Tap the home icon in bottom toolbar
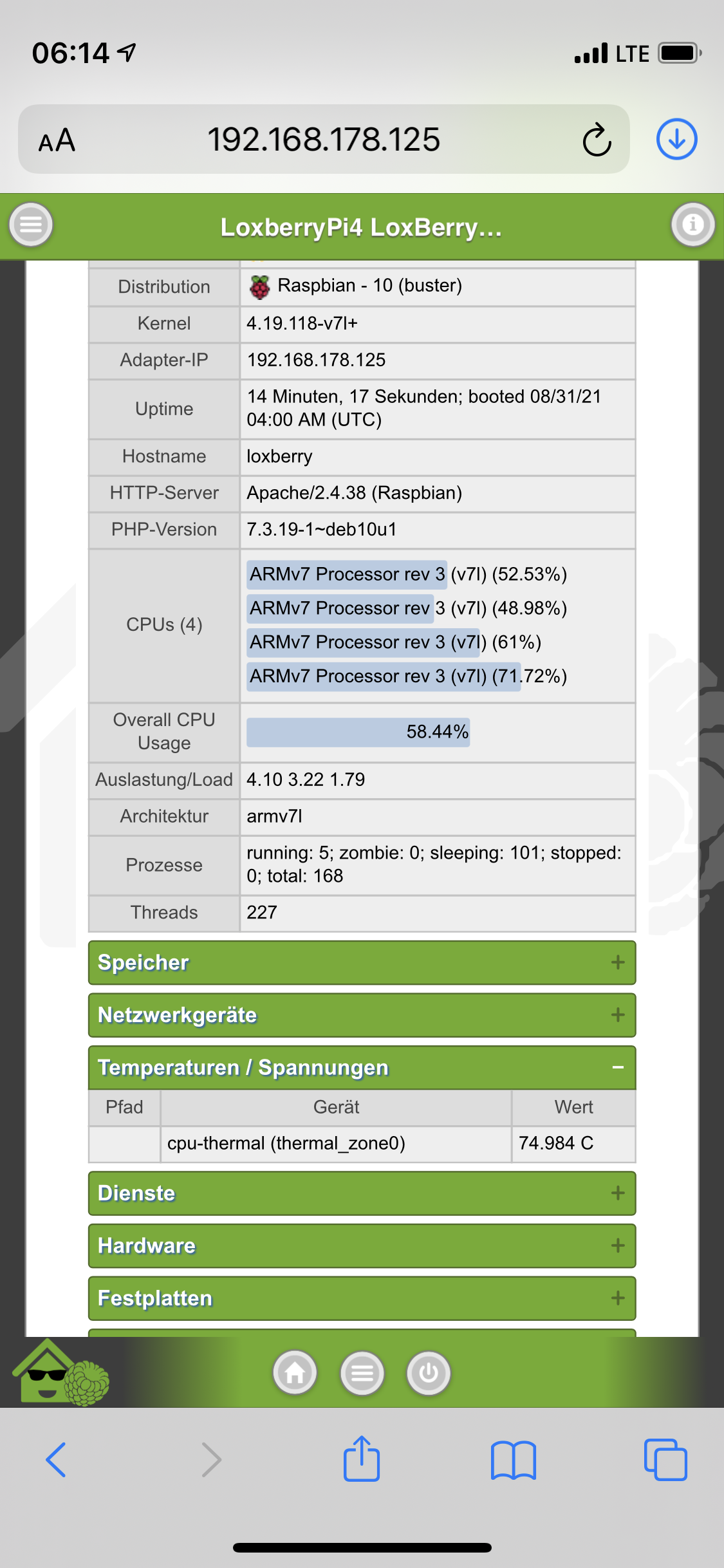 tap(295, 1373)
